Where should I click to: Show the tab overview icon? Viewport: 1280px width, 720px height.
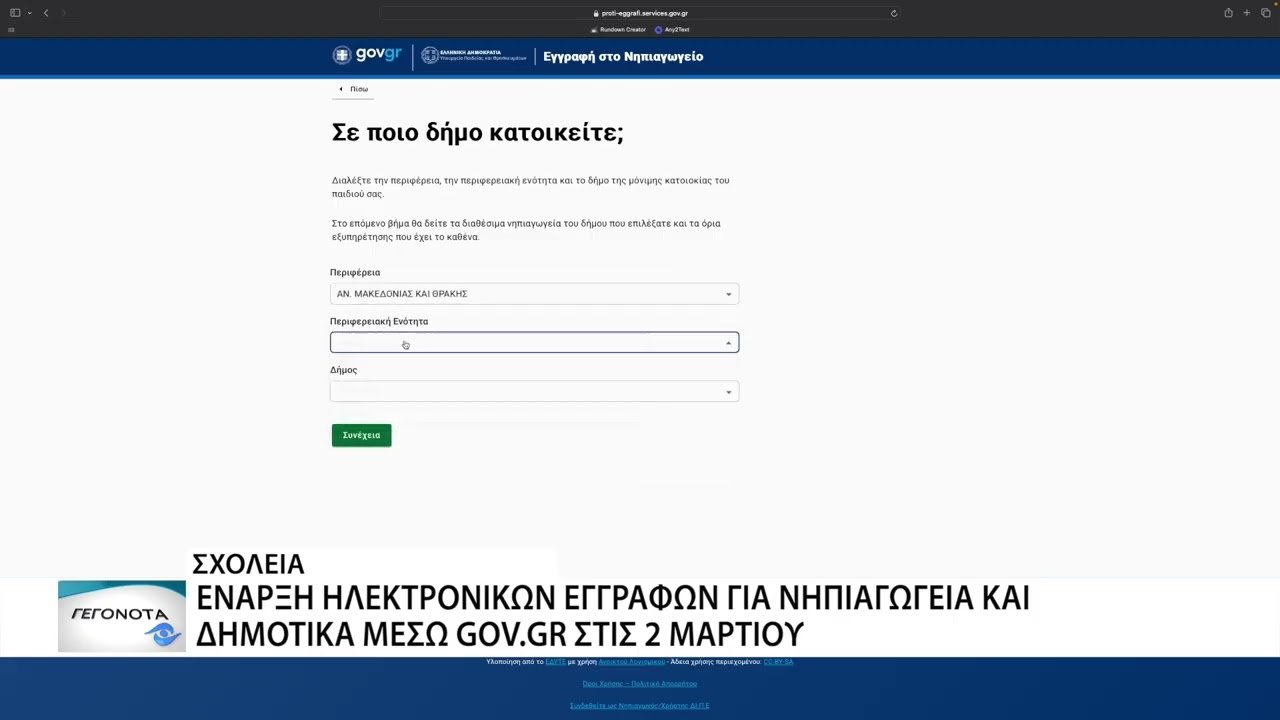click(1265, 13)
